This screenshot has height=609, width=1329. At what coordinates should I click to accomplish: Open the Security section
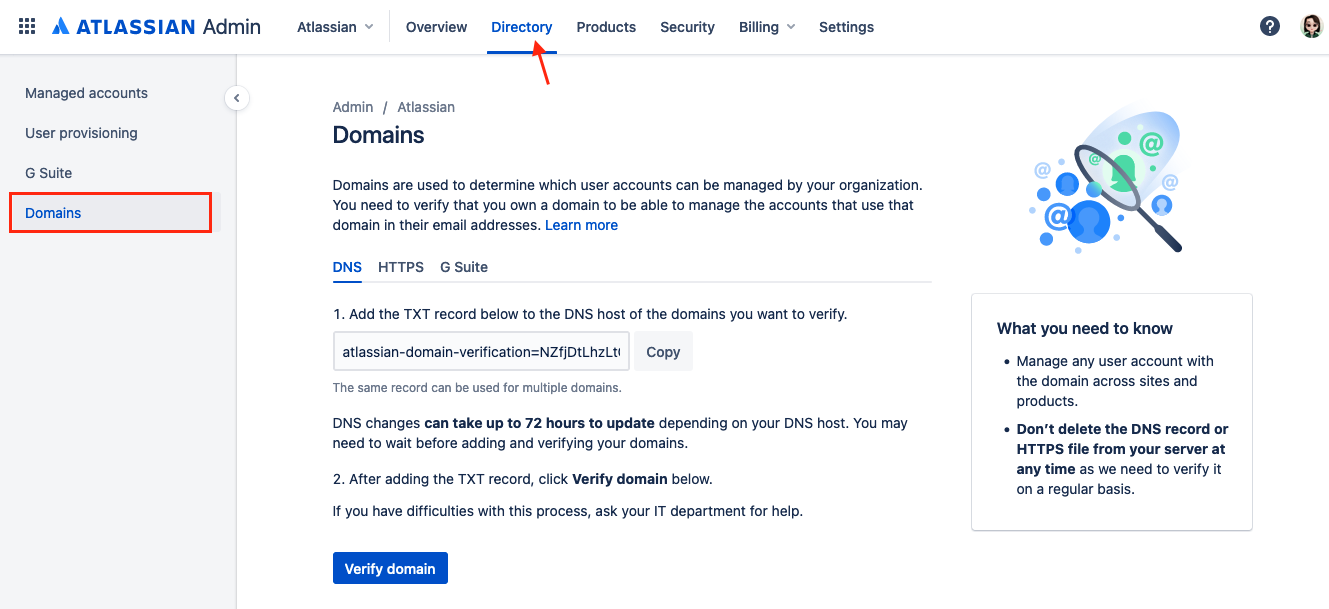[687, 27]
